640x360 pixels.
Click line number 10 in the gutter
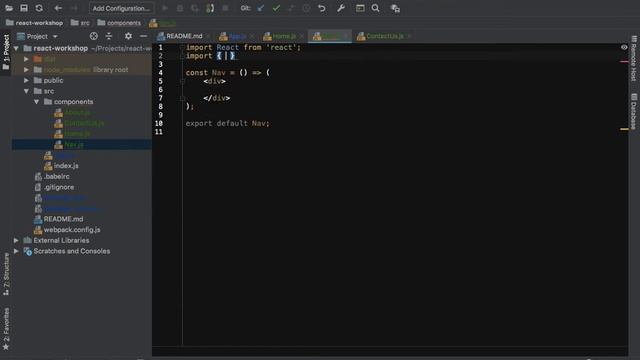[159, 123]
